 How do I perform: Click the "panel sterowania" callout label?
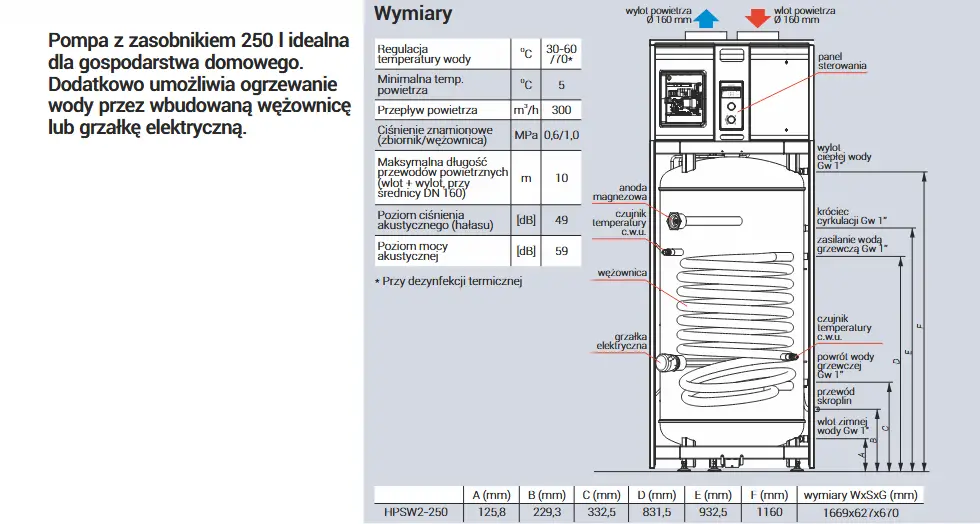(842, 61)
